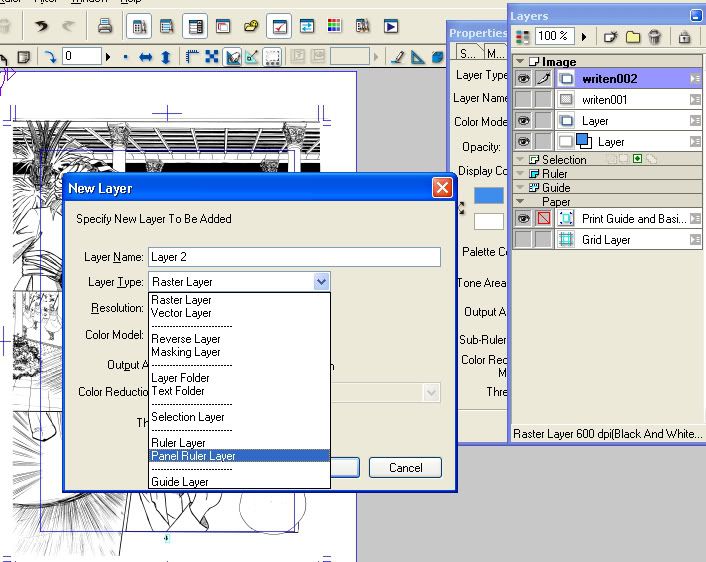Click the flip horizontal double-arrow icon
Image resolution: width=706 pixels, height=562 pixels.
pyautogui.click(x=145, y=57)
